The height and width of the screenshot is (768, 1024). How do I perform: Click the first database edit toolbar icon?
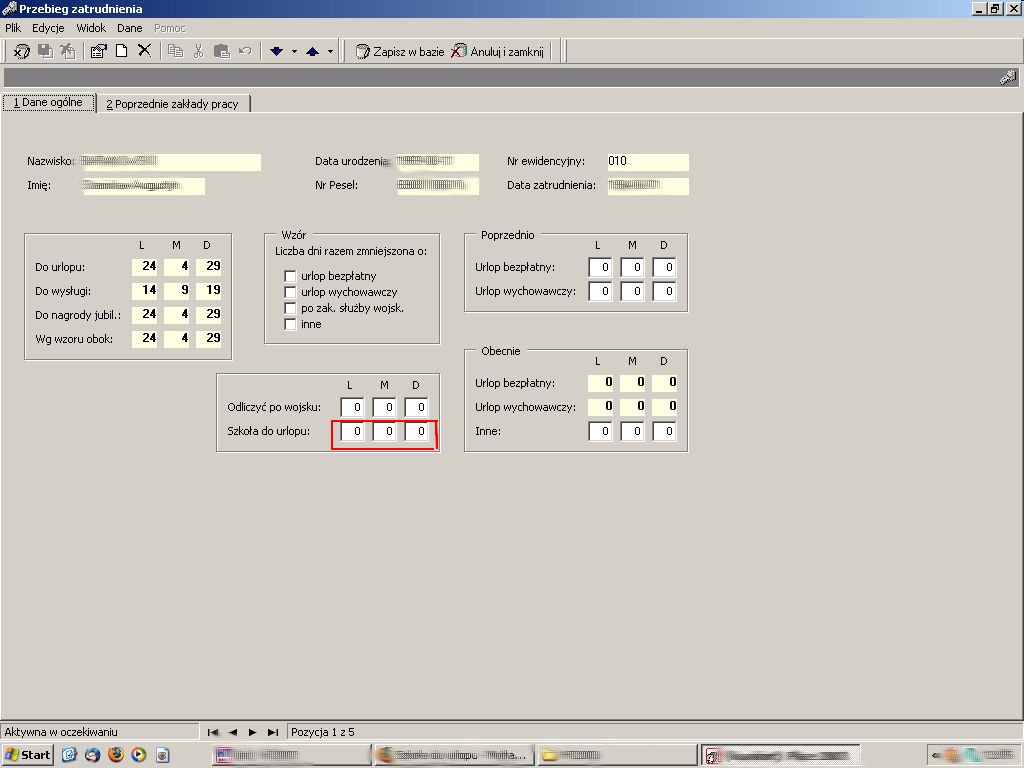click(x=22, y=51)
